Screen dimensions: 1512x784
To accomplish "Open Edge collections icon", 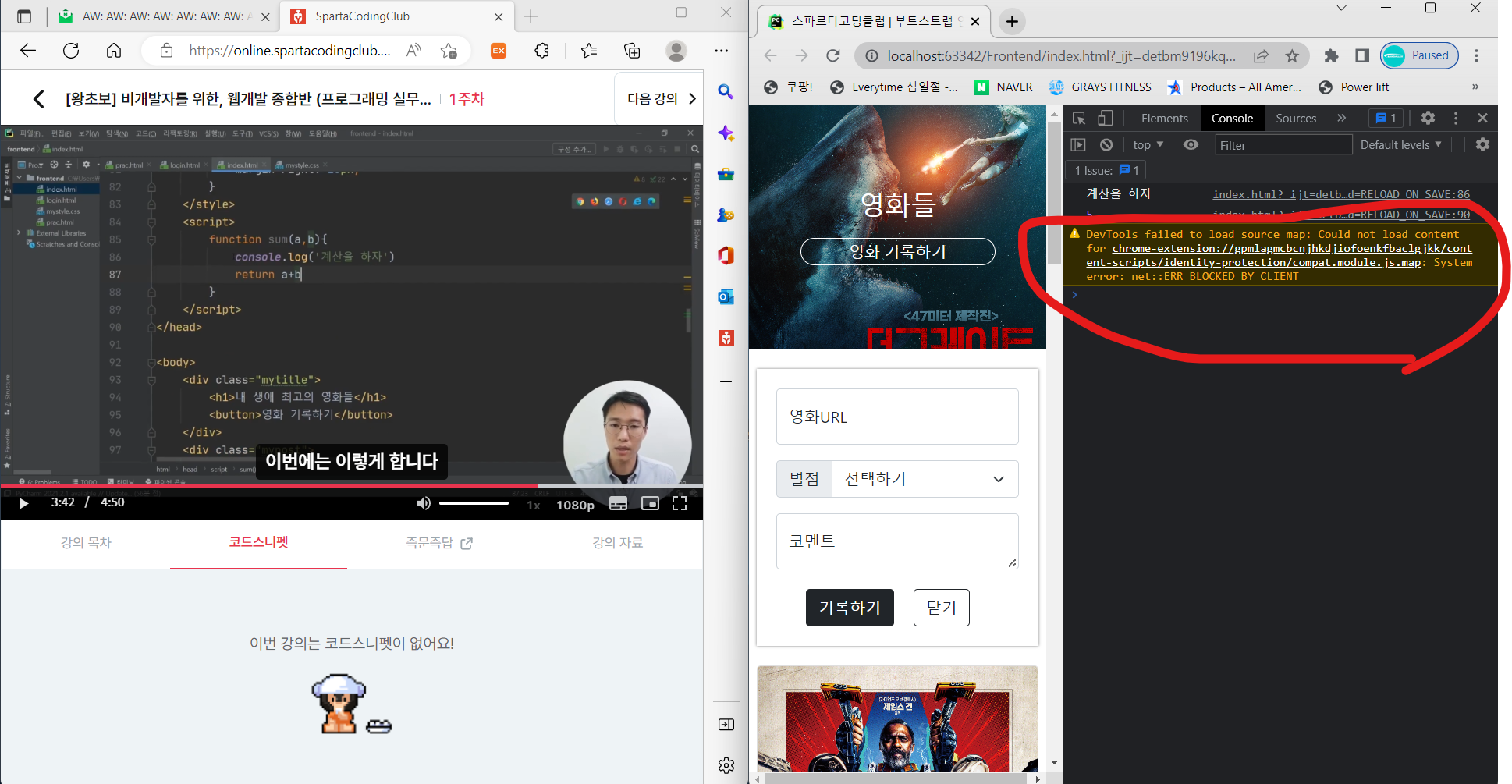I will (632, 51).
